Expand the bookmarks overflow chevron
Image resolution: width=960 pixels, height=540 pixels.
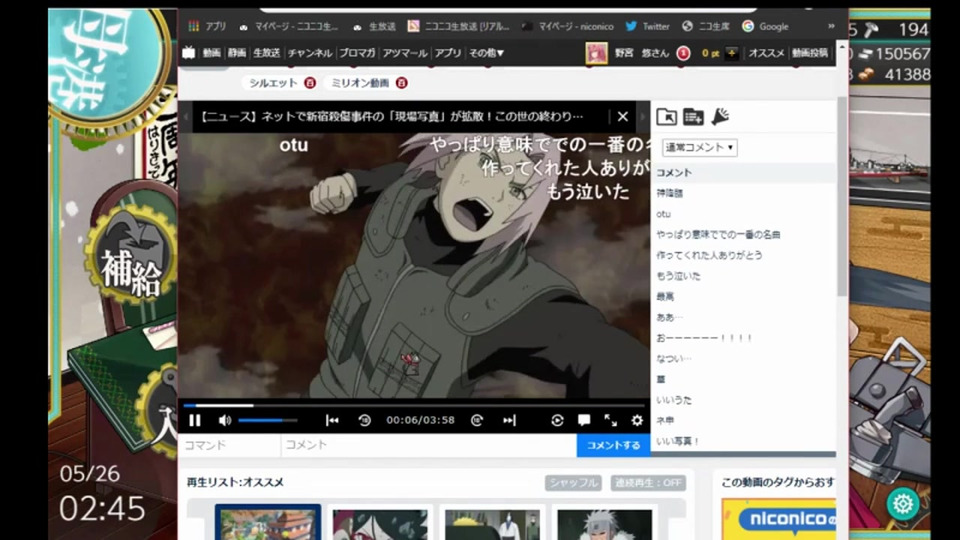coord(831,26)
